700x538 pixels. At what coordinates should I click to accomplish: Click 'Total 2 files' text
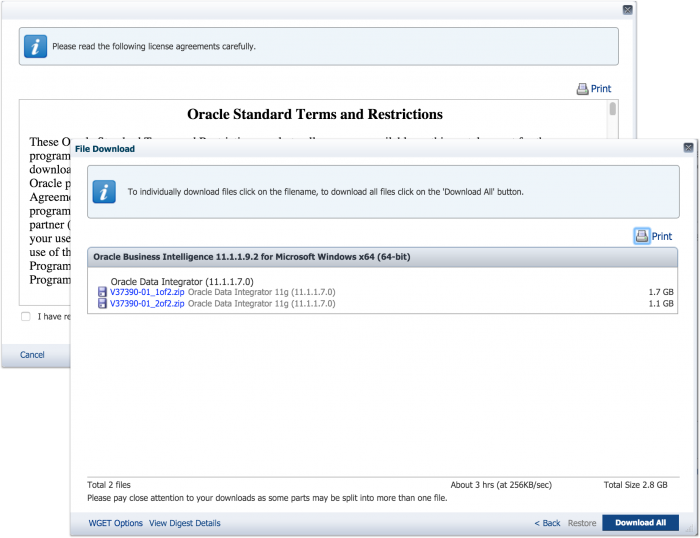point(109,485)
